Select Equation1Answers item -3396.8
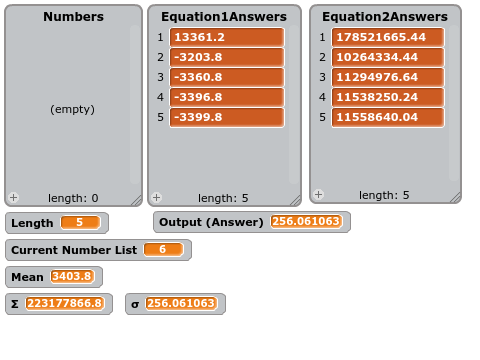The height and width of the screenshot is (360, 480). (x=227, y=97)
